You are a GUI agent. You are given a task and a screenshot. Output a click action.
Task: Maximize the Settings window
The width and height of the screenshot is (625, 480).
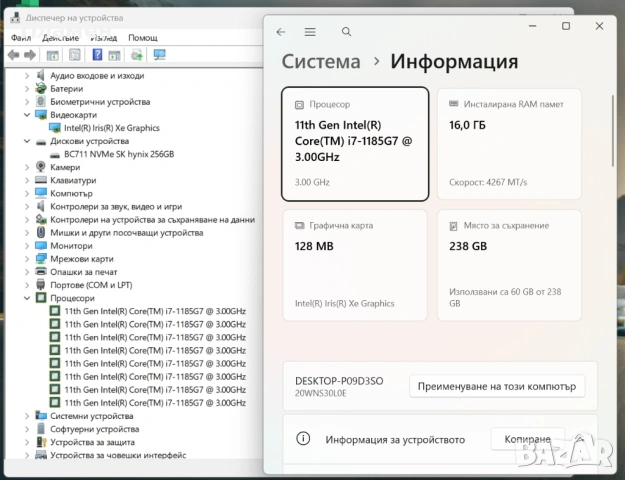(x=566, y=26)
